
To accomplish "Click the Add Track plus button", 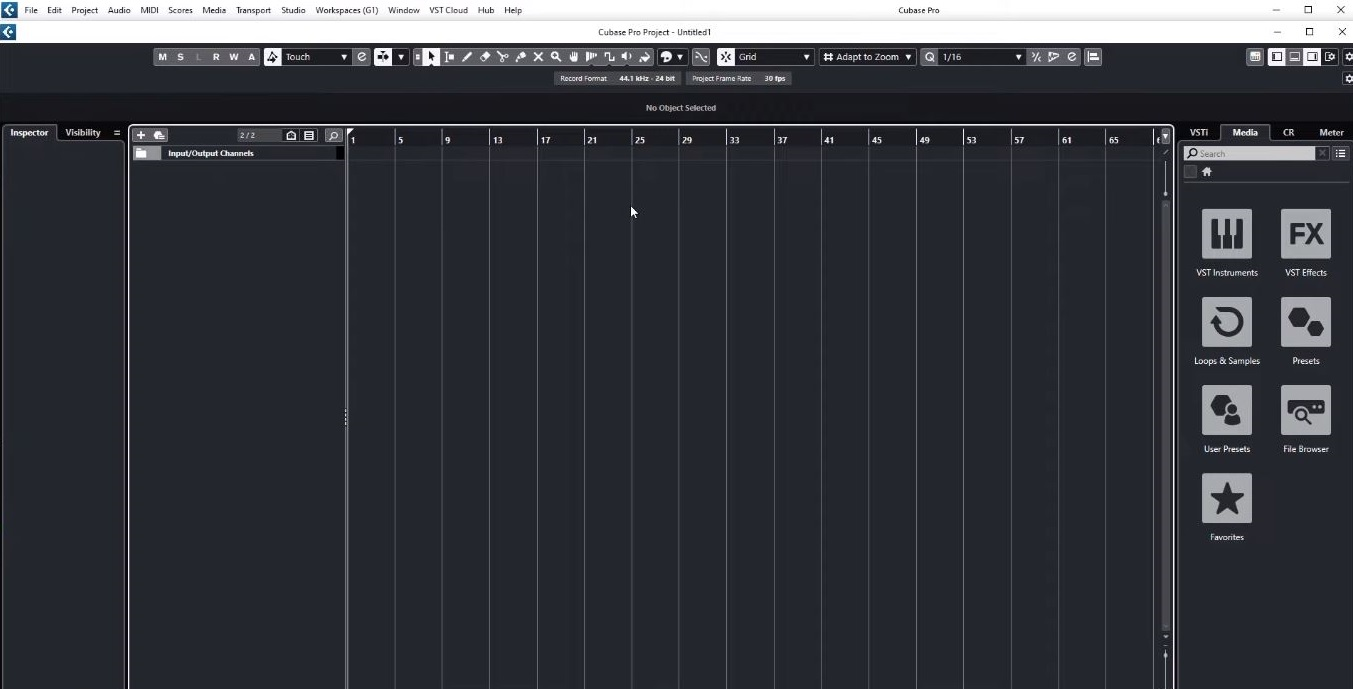I will 141,135.
